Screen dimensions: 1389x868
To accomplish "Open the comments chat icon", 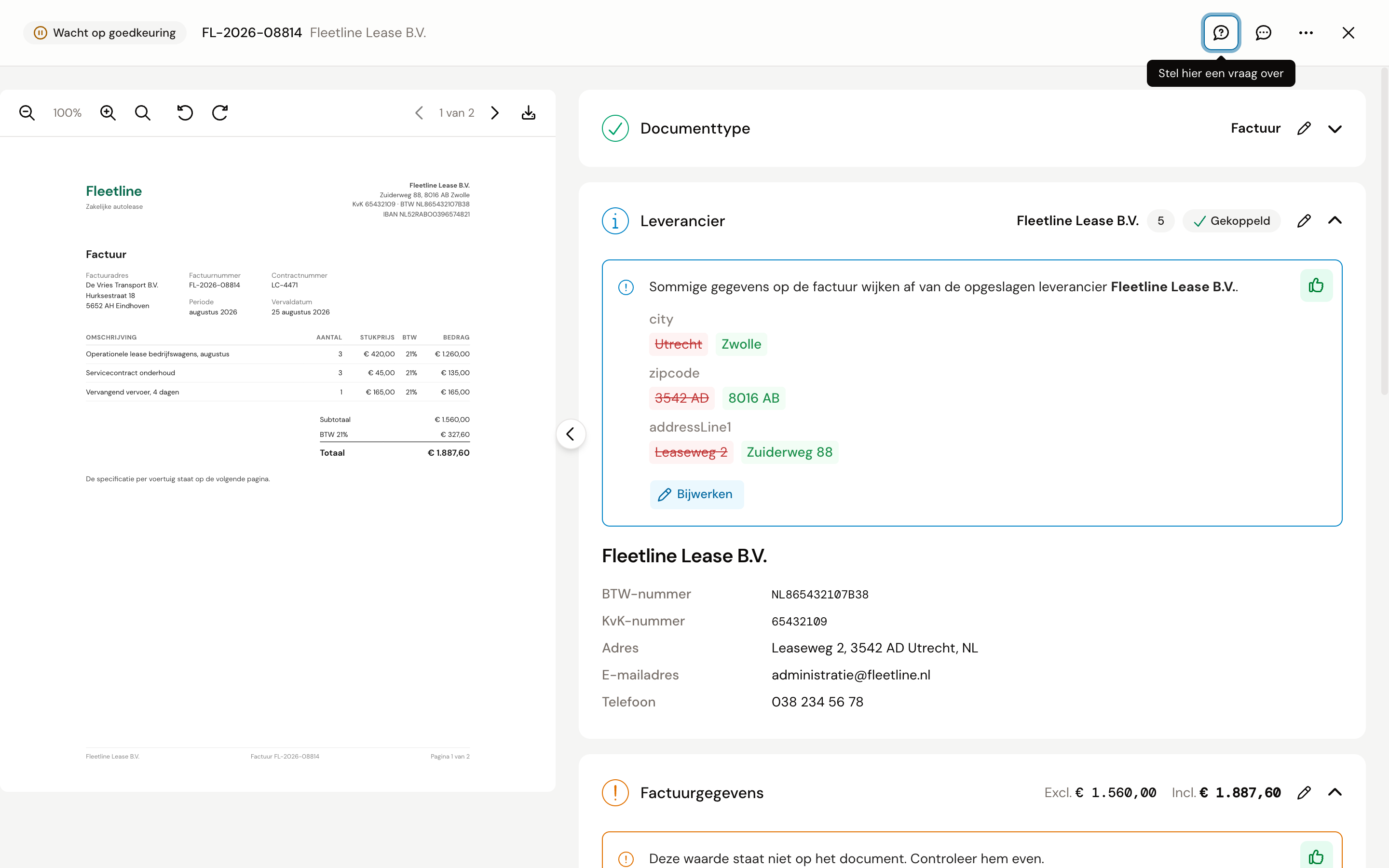I will click(x=1263, y=33).
